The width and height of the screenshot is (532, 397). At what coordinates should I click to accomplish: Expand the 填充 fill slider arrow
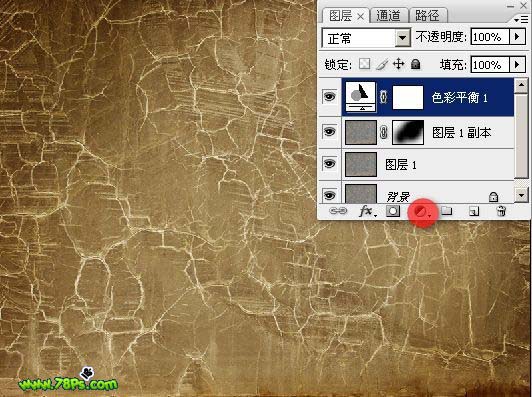pos(517,64)
